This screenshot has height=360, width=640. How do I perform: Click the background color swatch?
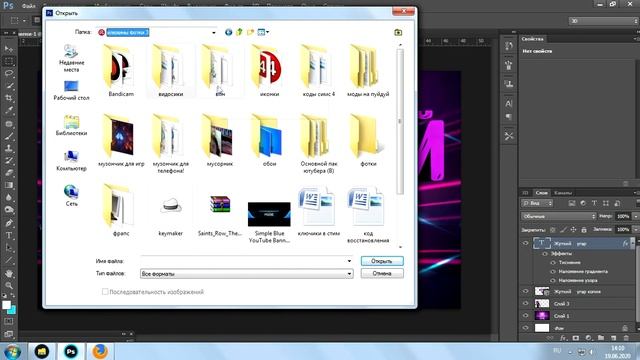point(13,311)
